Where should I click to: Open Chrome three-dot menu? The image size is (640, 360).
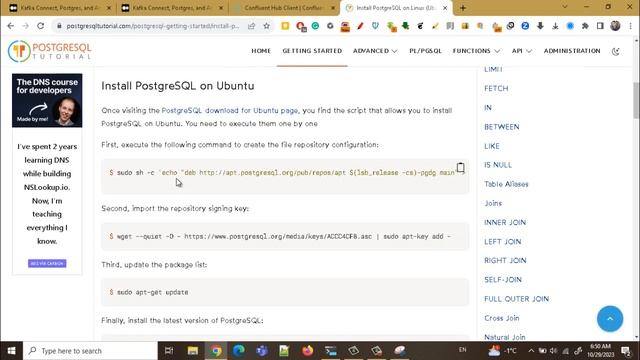point(631,26)
